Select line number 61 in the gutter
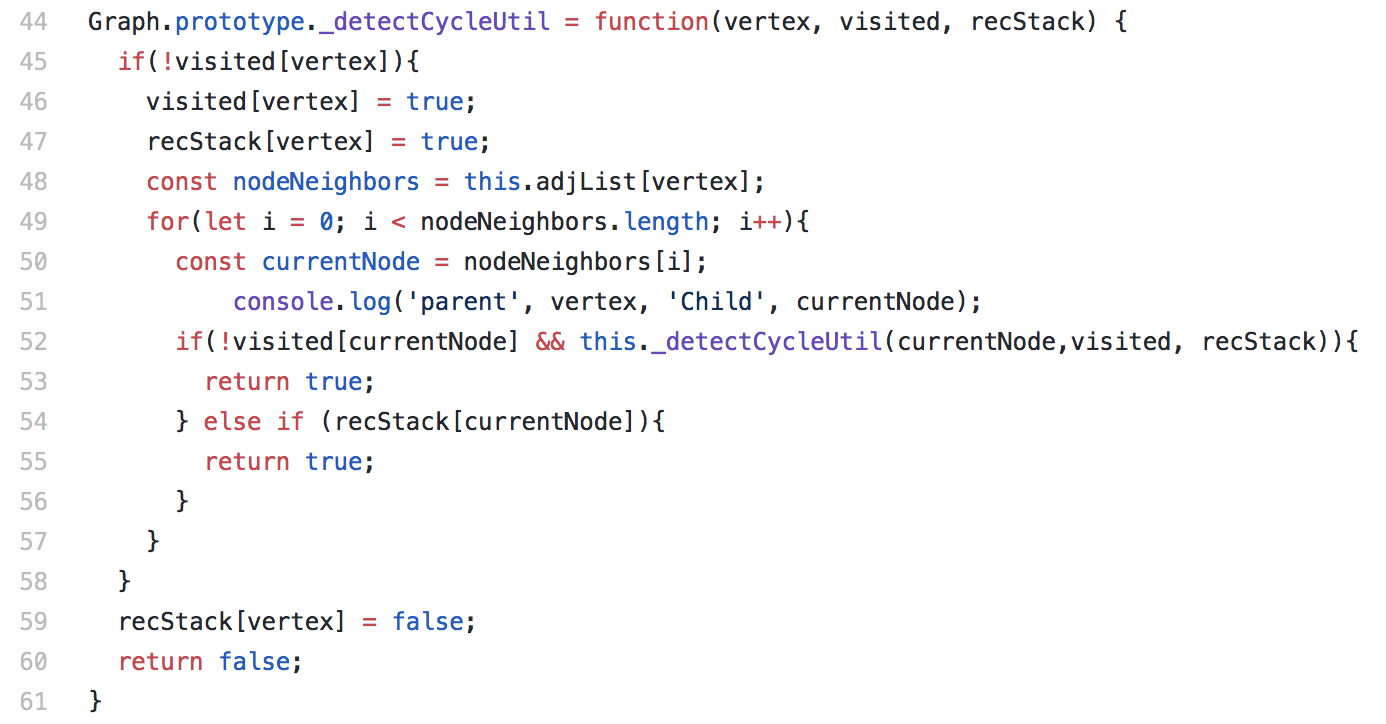 point(33,701)
